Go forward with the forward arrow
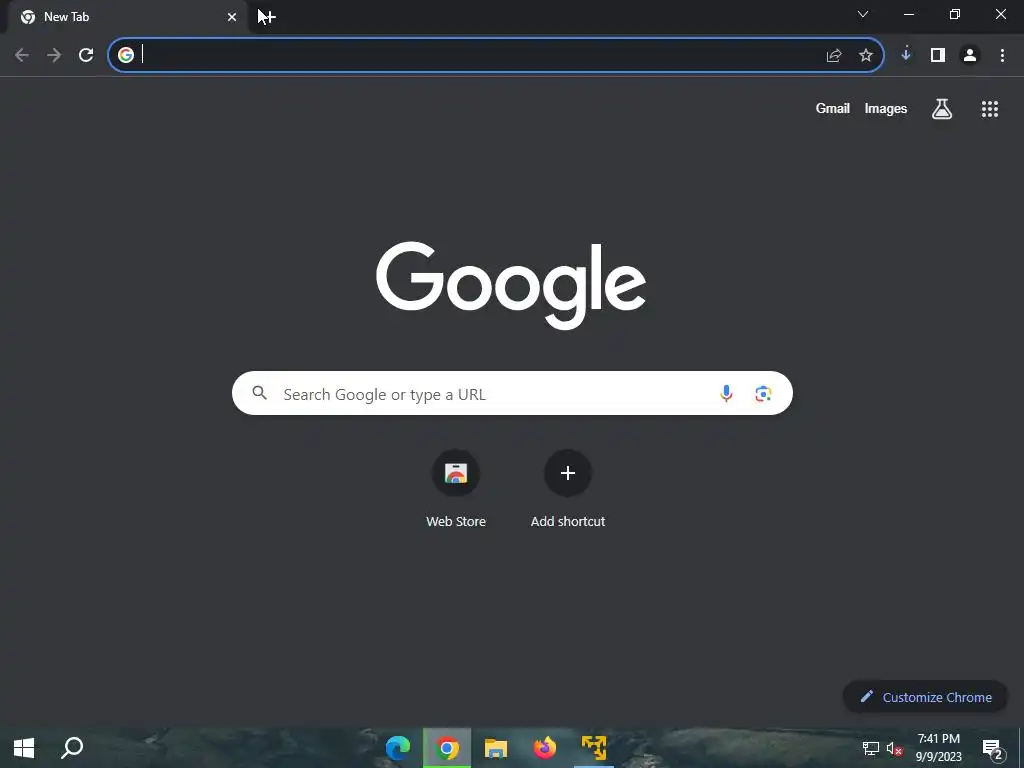 point(54,56)
